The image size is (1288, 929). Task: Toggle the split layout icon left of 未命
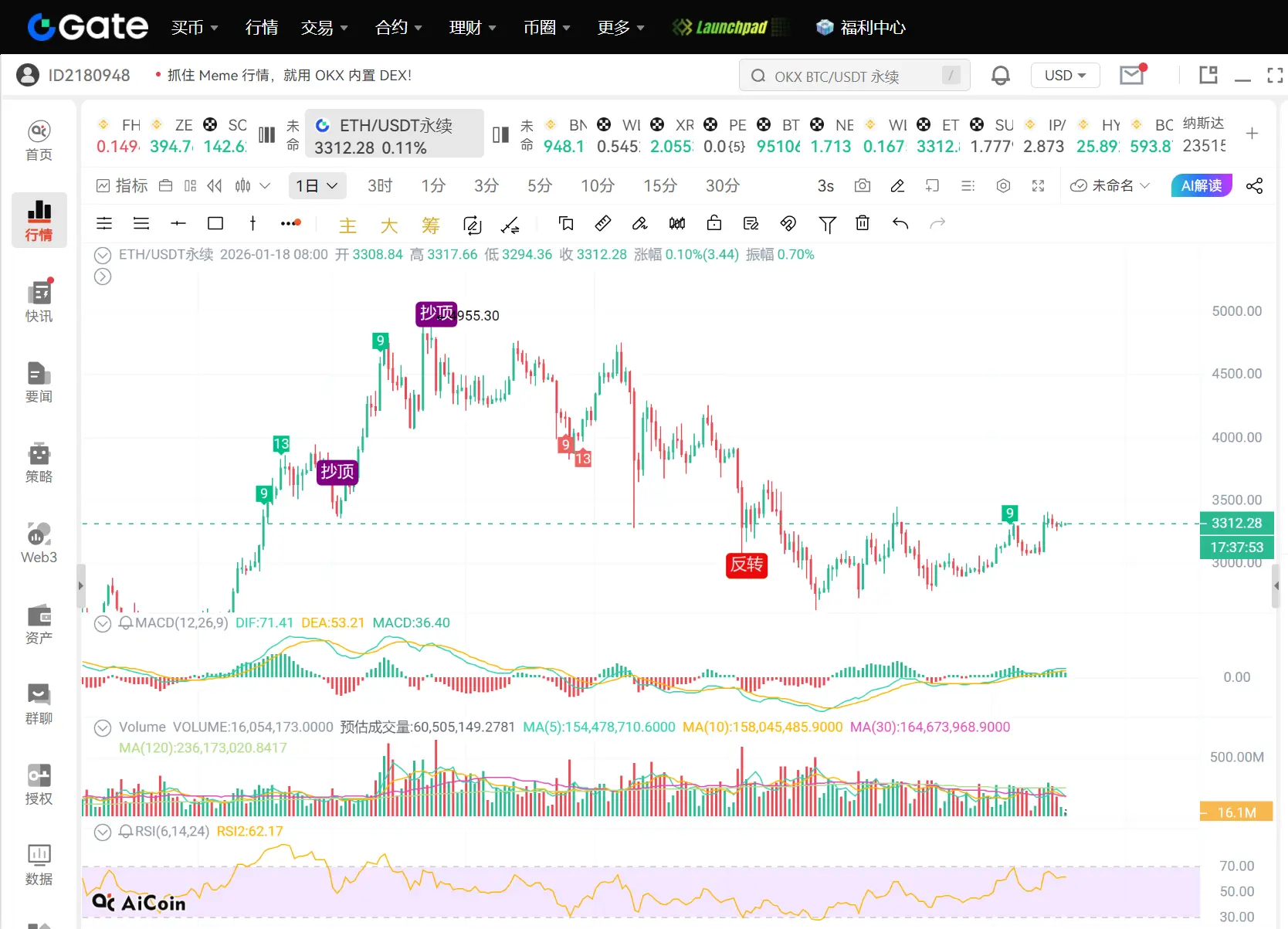coord(266,134)
